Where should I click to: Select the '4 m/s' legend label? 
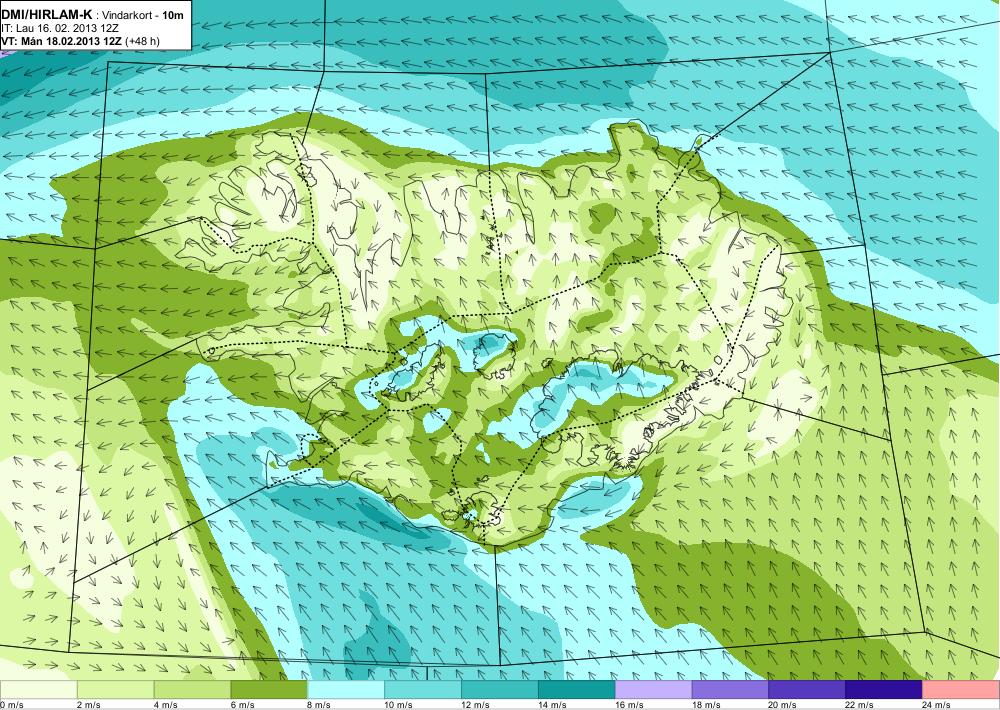tap(166, 705)
